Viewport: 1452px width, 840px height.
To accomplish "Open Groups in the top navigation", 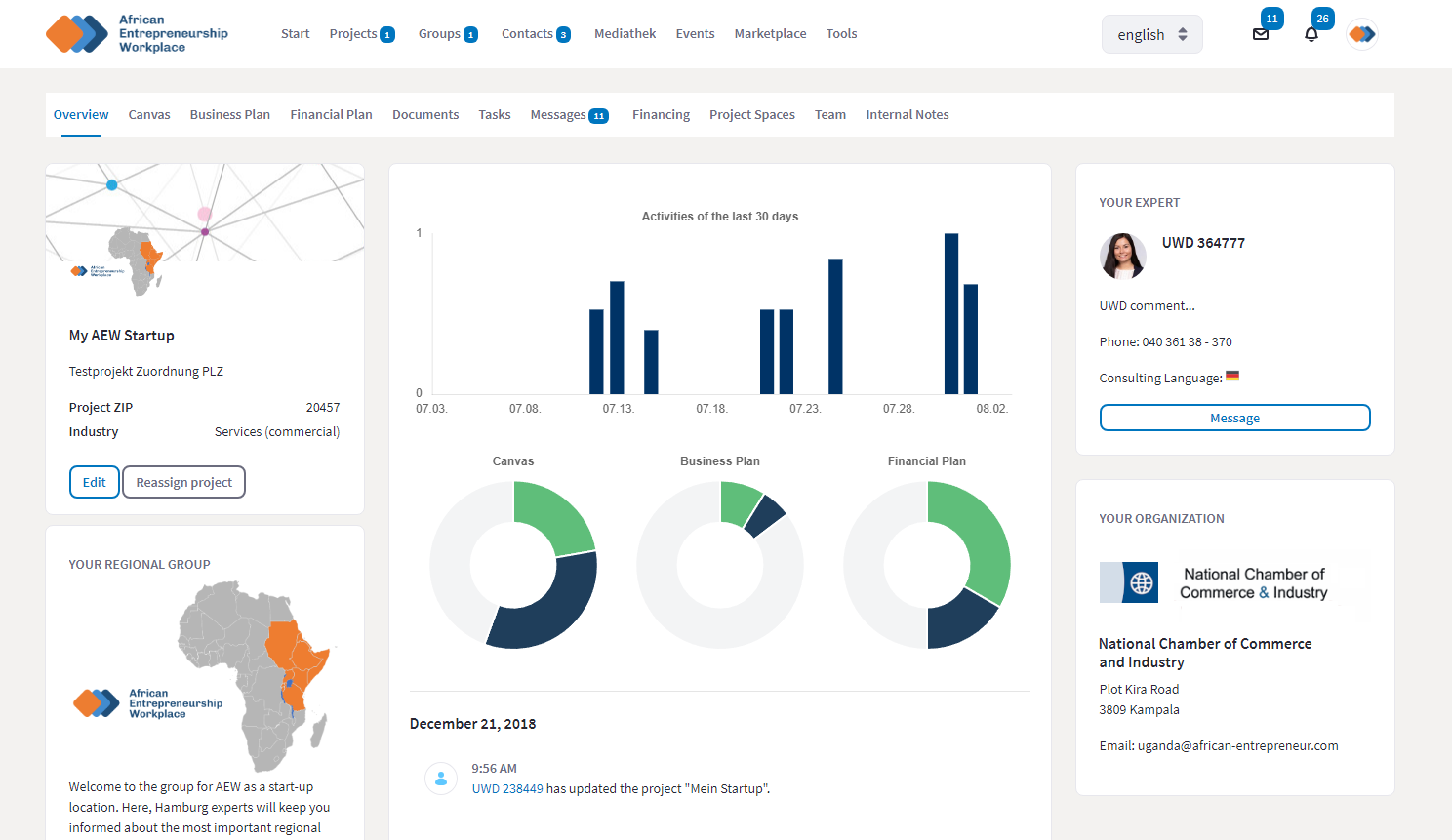I will pyautogui.click(x=439, y=34).
